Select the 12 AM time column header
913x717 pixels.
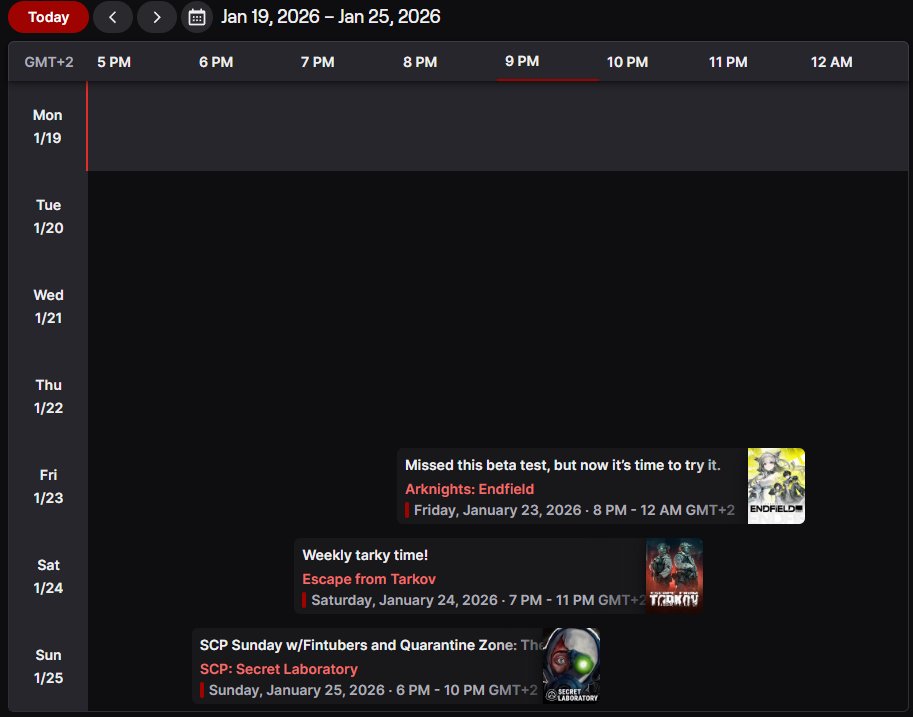831,62
